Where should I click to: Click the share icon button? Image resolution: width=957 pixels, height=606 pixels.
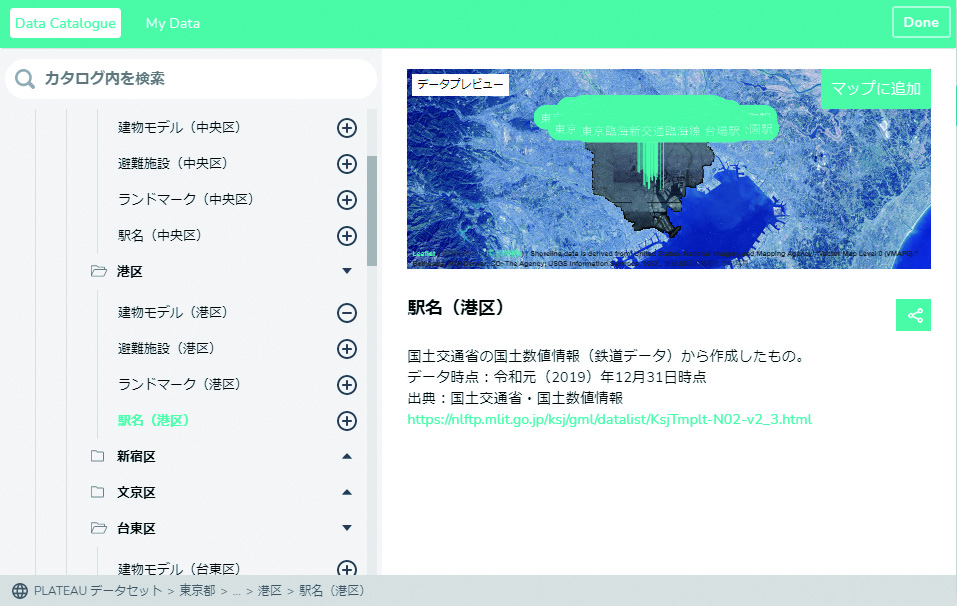[x=913, y=315]
